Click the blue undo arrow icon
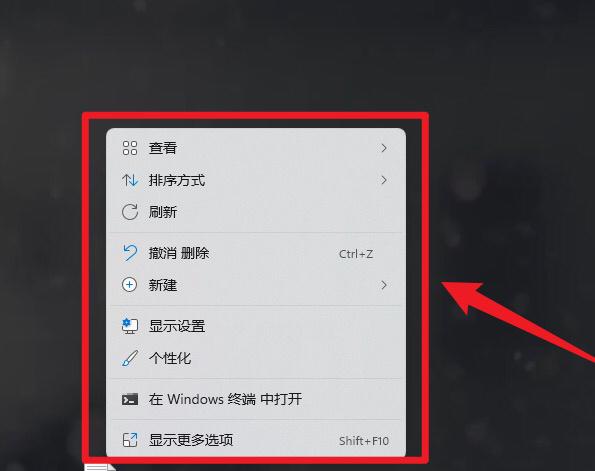This screenshot has height=471, width=595. click(130, 253)
